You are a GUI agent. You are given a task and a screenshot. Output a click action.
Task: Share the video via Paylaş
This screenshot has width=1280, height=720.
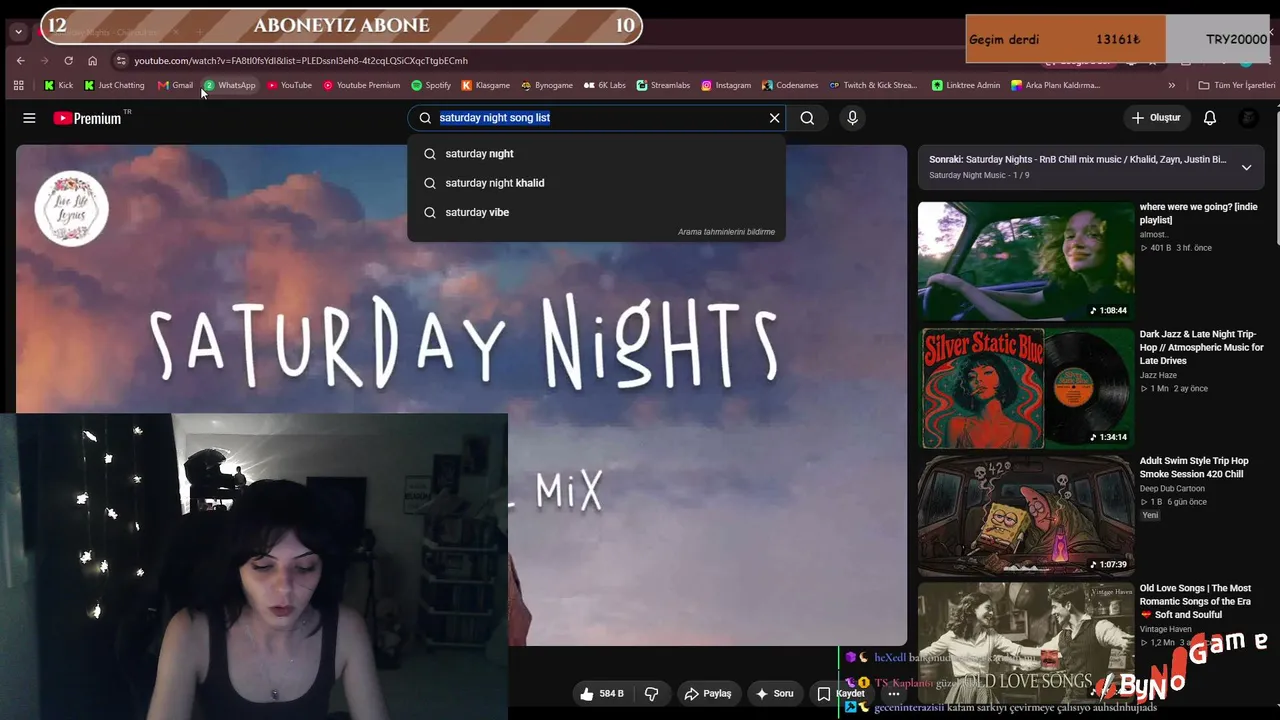pos(707,694)
